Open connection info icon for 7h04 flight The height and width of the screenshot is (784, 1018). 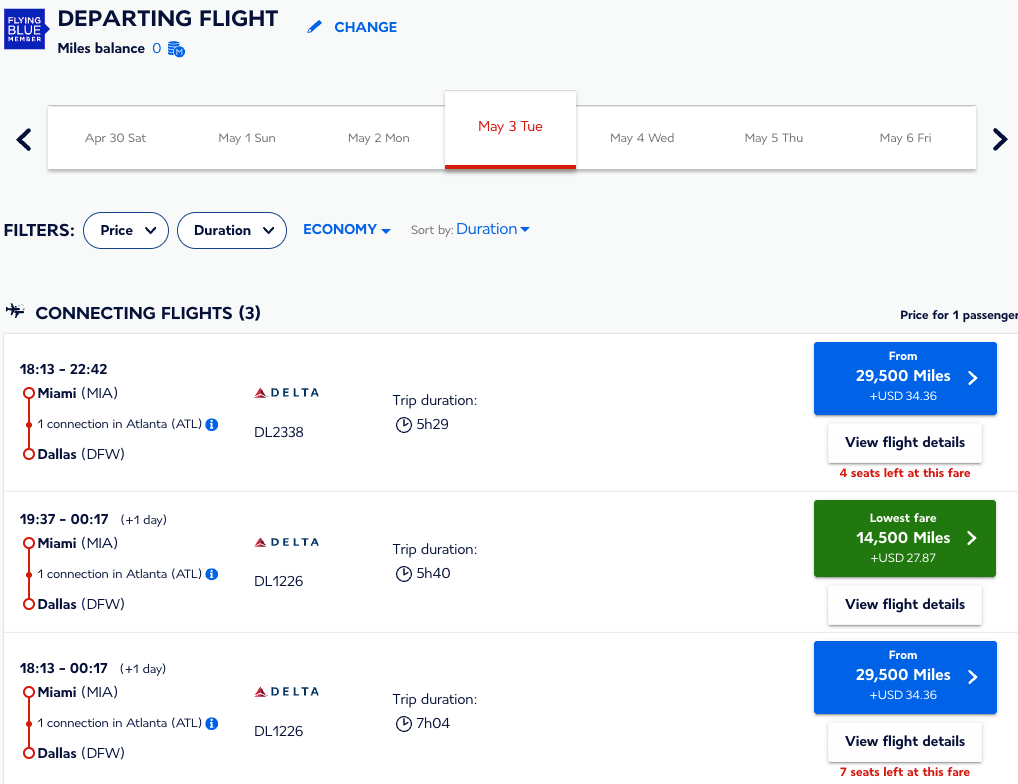pos(212,723)
